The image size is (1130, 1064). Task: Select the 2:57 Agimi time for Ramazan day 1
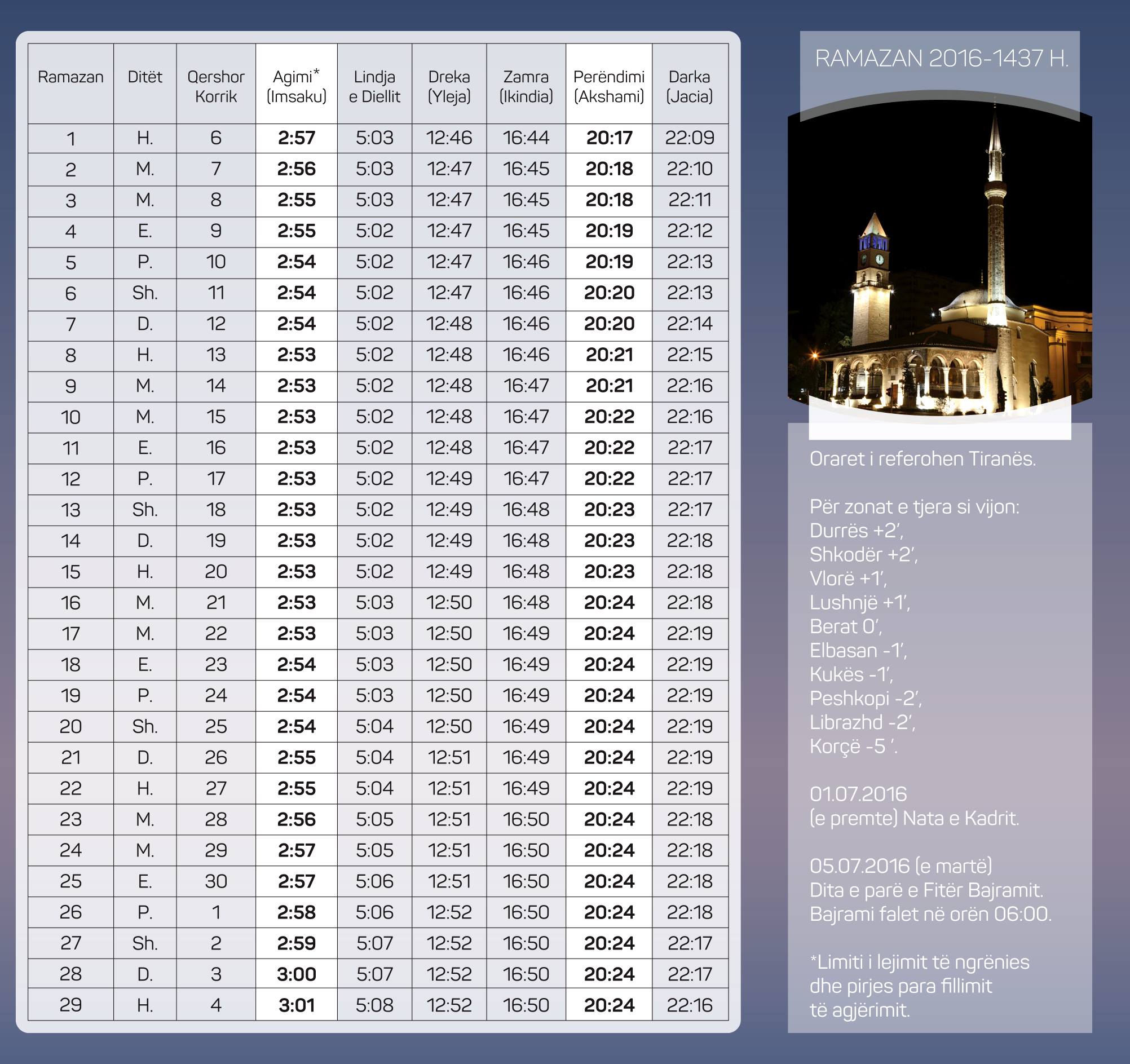[296, 138]
